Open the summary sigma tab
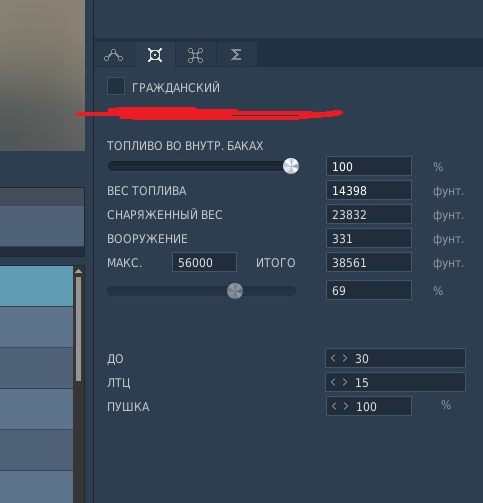 tap(236, 55)
